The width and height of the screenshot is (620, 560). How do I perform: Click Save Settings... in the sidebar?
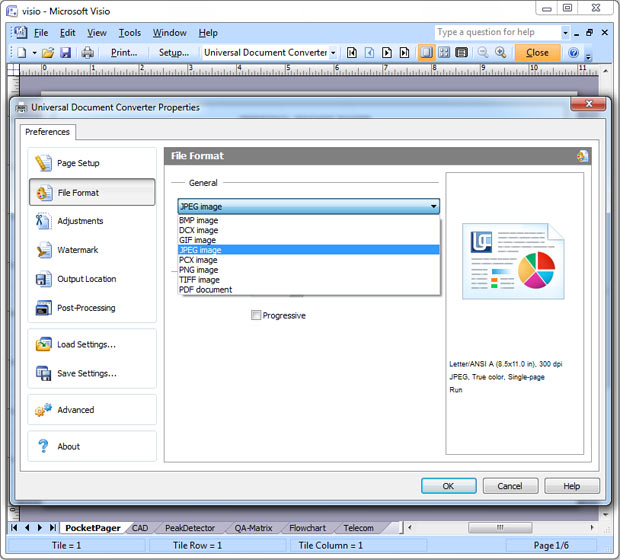[92, 373]
